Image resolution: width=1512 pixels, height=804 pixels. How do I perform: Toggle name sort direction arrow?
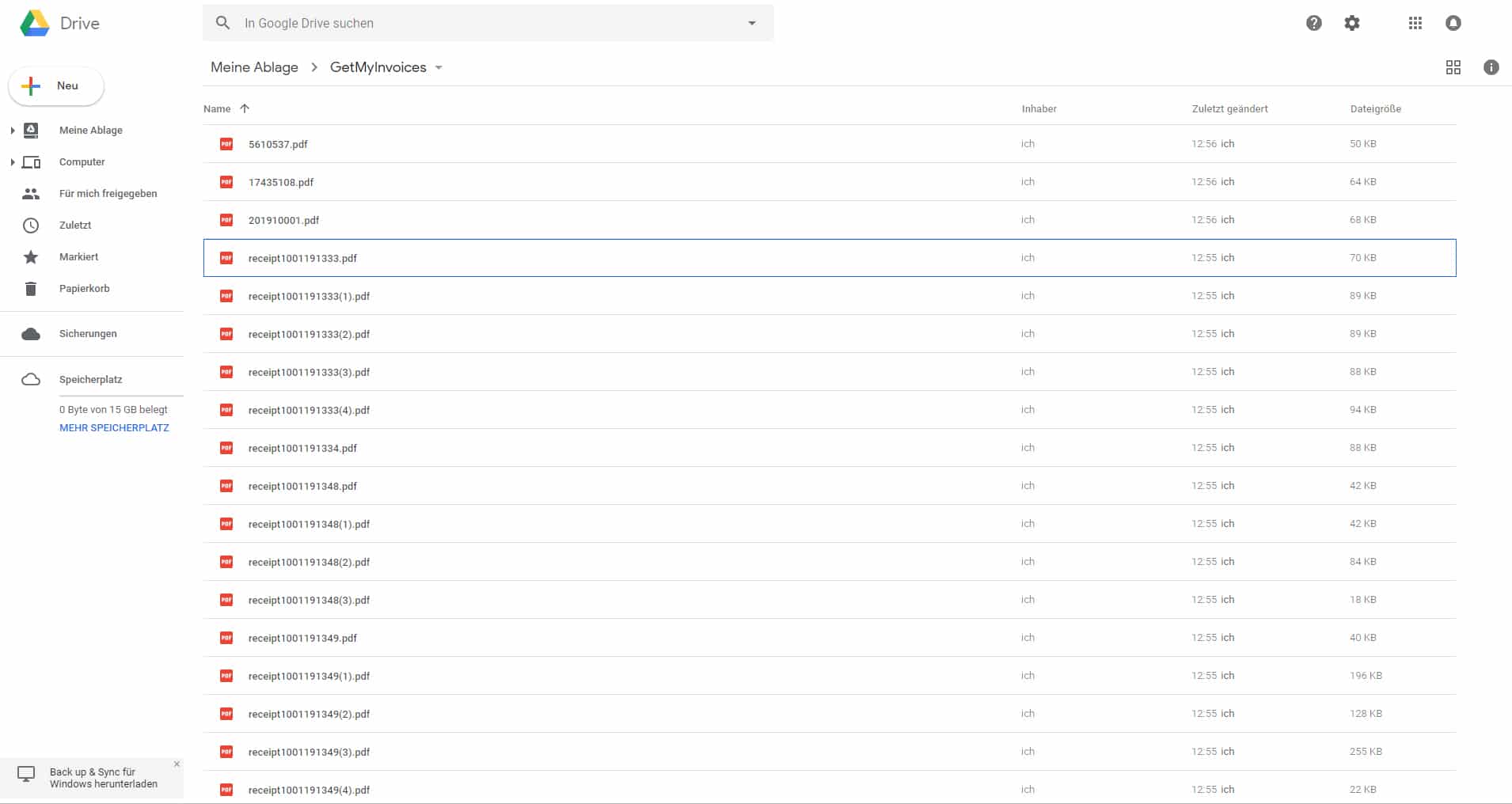pyautogui.click(x=245, y=108)
